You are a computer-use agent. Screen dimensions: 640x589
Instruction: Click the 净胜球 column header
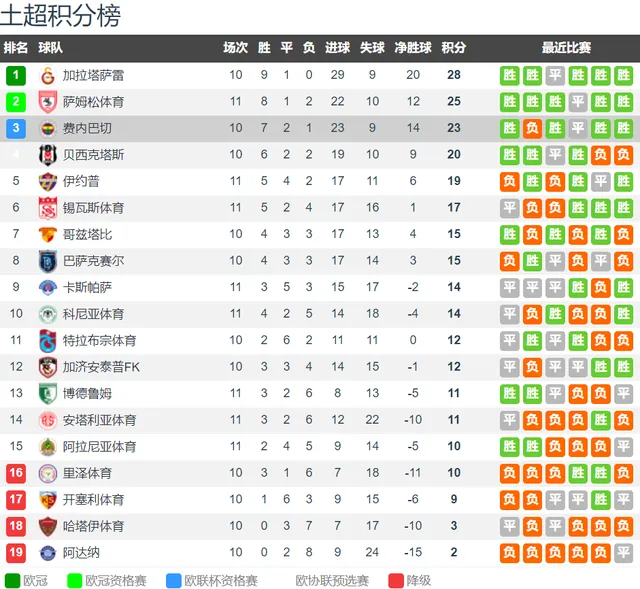413,48
